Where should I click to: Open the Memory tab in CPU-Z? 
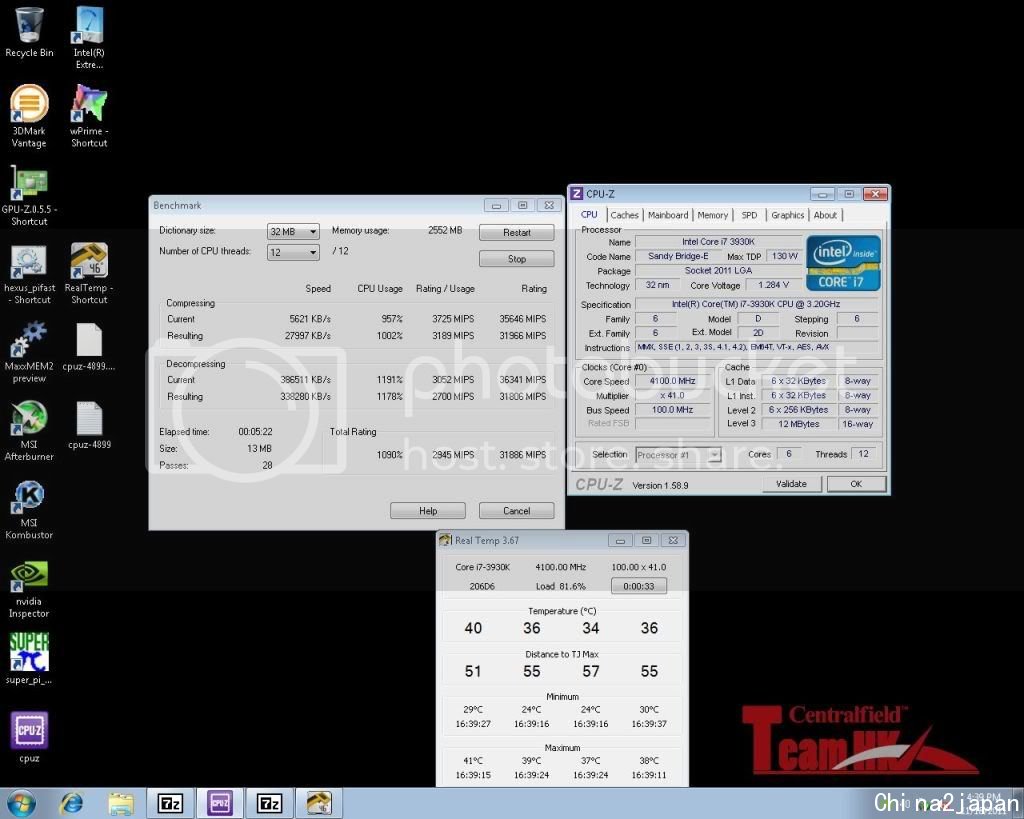click(x=712, y=215)
